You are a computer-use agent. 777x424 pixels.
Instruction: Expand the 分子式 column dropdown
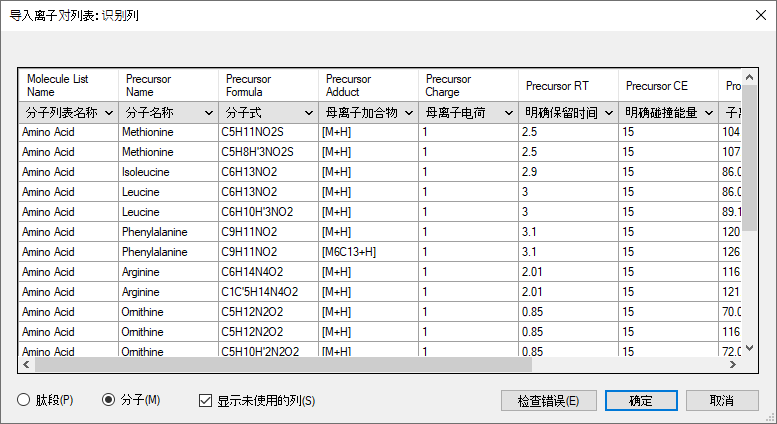308,113
